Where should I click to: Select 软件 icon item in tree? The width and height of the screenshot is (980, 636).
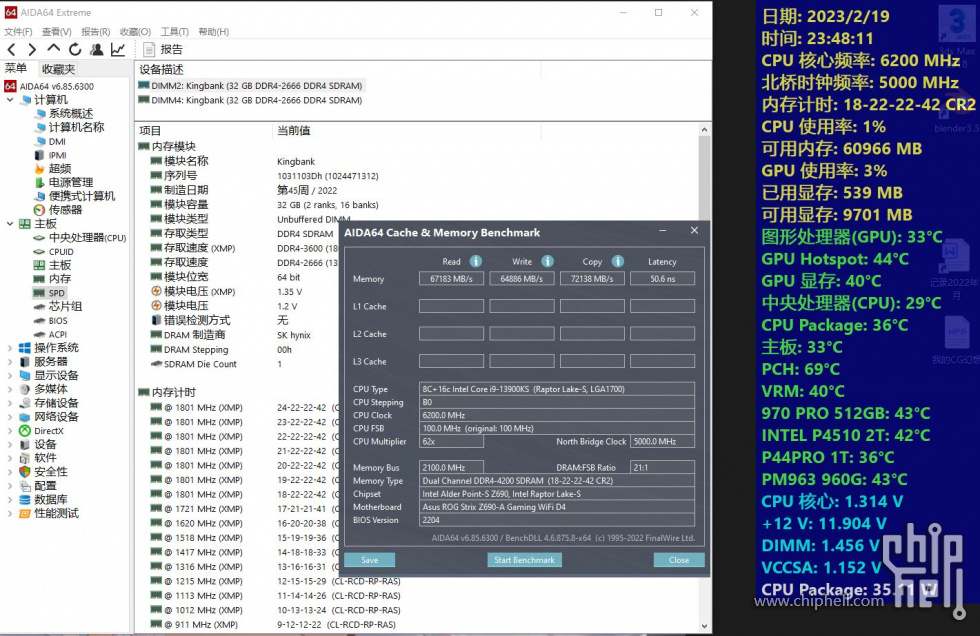[24, 458]
